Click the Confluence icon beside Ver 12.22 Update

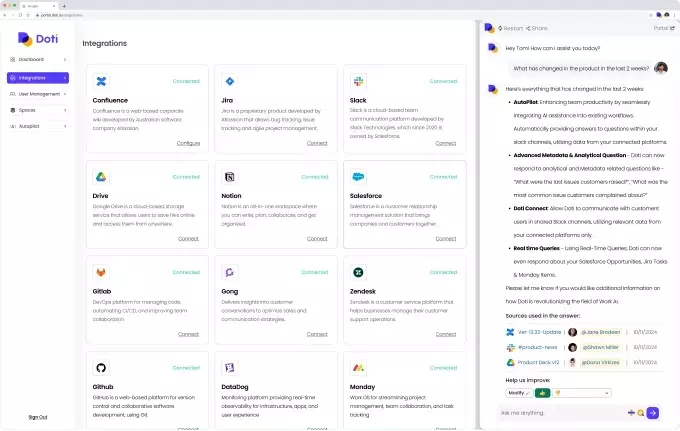(x=510, y=332)
